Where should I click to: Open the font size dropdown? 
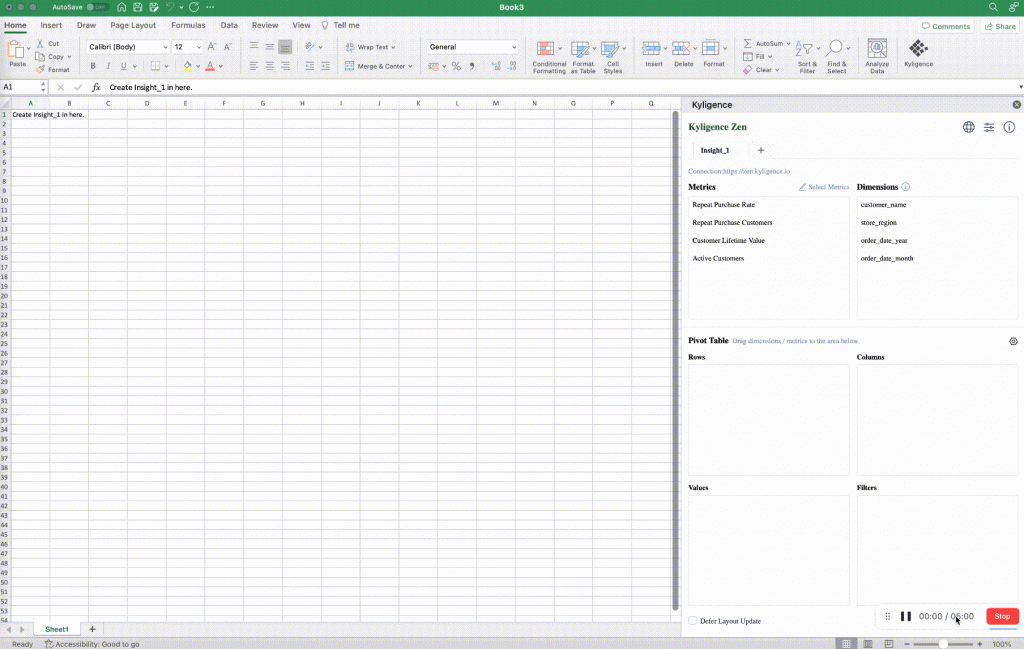coord(199,47)
